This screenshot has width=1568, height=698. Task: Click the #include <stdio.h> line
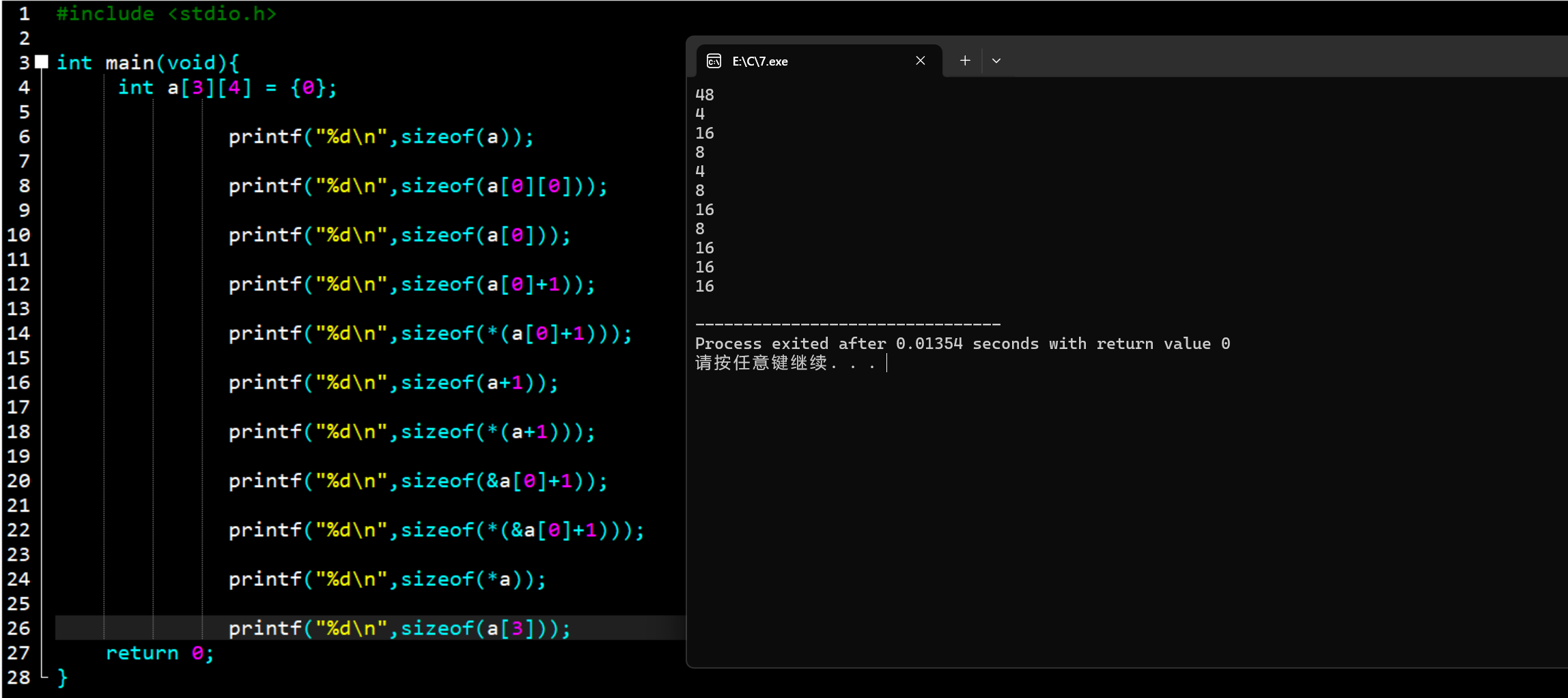(167, 14)
